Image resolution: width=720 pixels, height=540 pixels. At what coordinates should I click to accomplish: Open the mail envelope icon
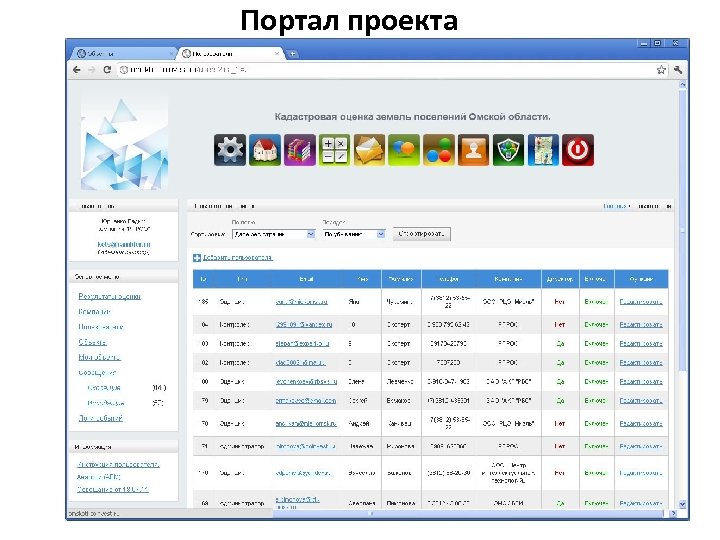[x=369, y=150]
